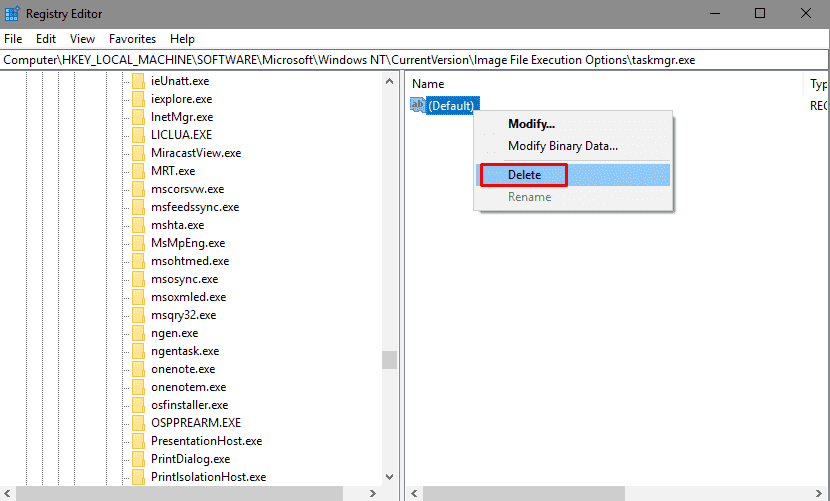Click the onenote.exe folder icon

tap(138, 369)
